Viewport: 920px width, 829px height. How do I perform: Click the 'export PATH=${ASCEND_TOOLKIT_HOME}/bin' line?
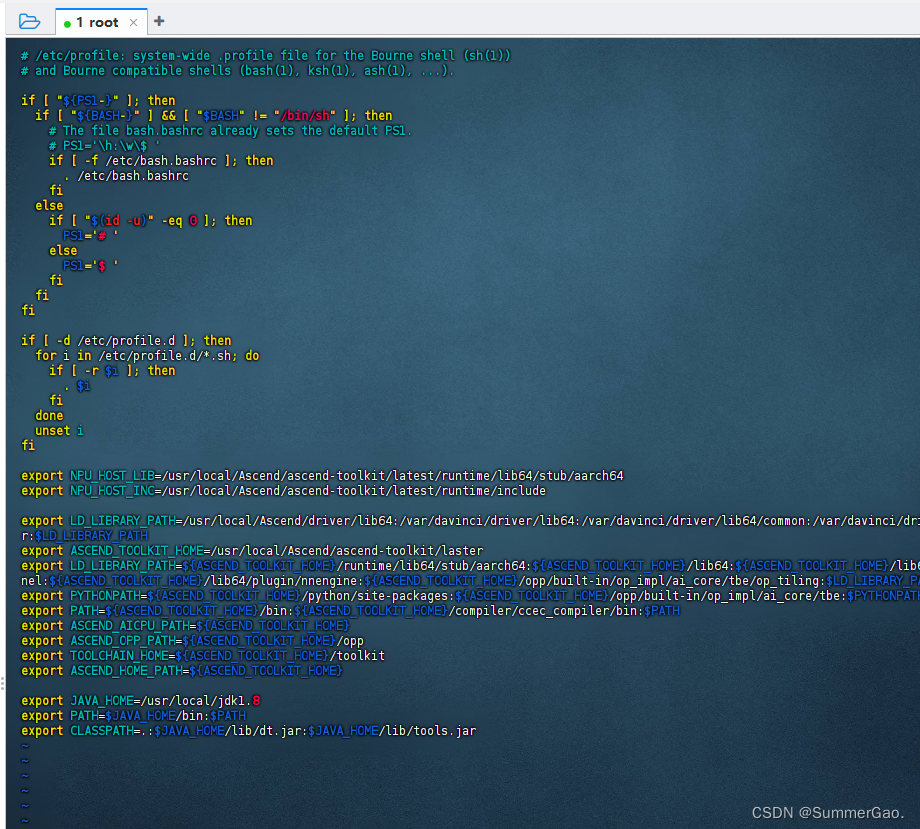click(350, 611)
